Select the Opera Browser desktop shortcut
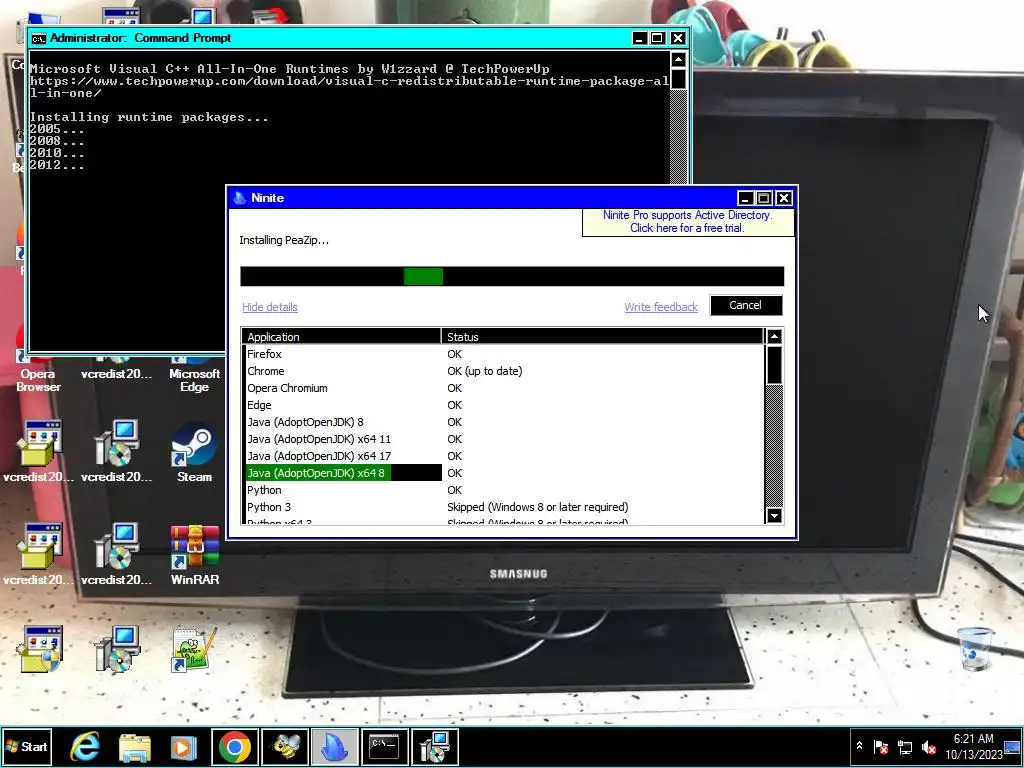 38,372
